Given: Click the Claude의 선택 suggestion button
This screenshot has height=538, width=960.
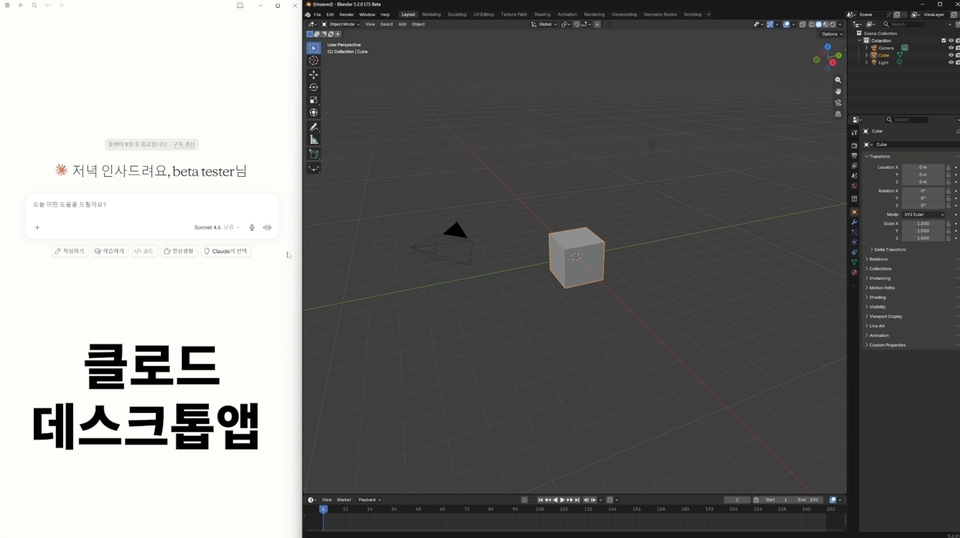Looking at the screenshot, I should point(225,251).
